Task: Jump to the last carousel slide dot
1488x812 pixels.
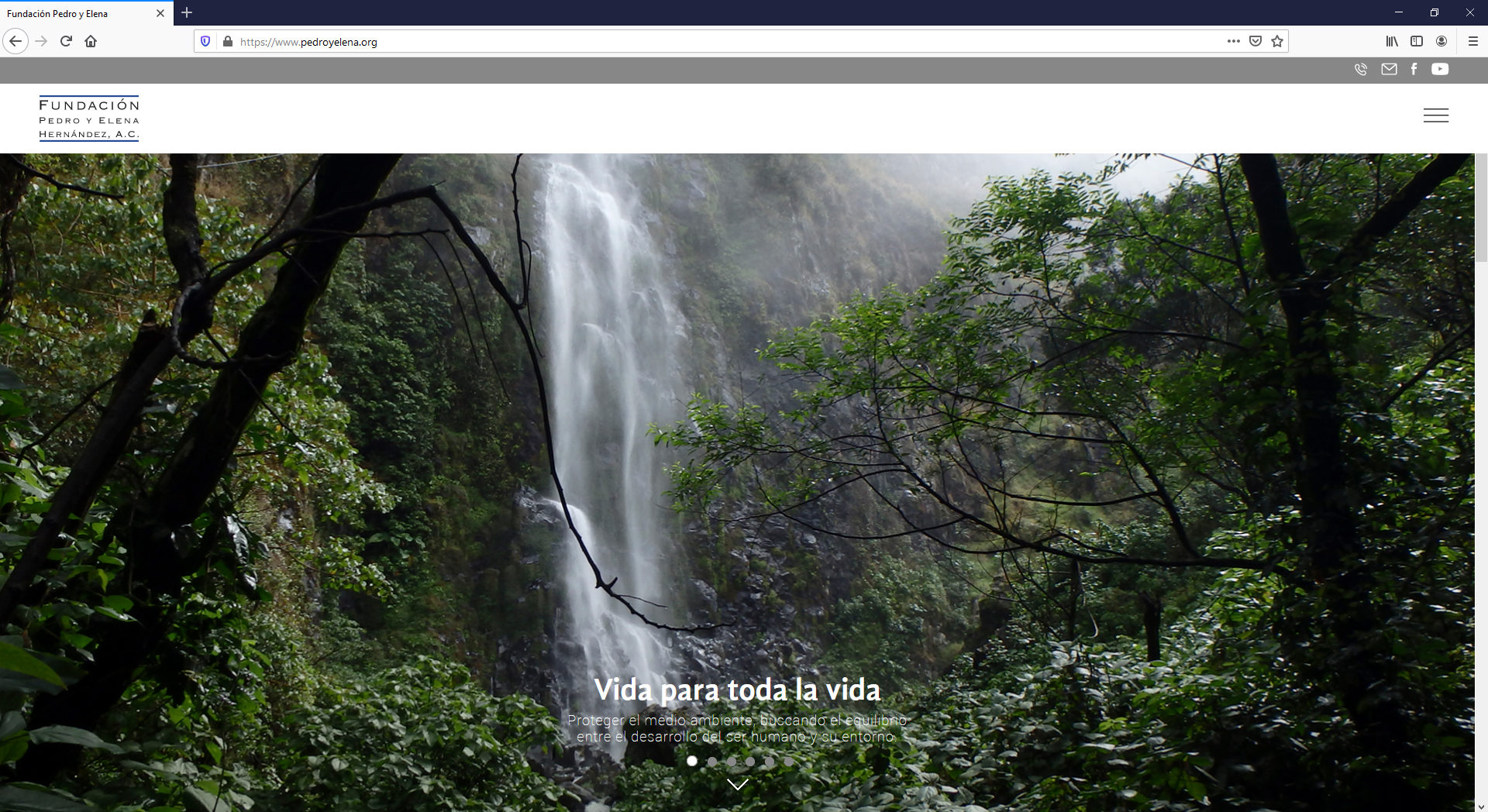Action: point(788,761)
